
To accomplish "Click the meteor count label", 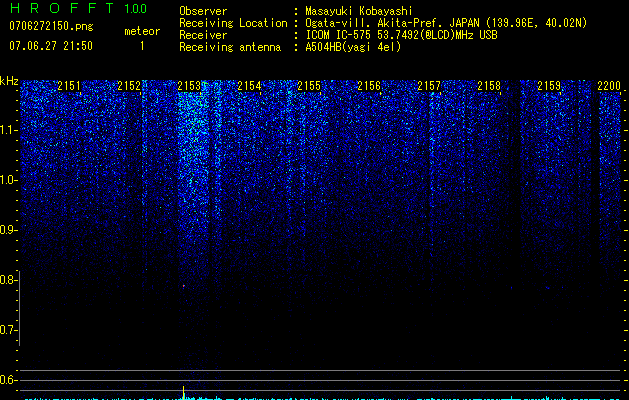I will [x=142, y=31].
